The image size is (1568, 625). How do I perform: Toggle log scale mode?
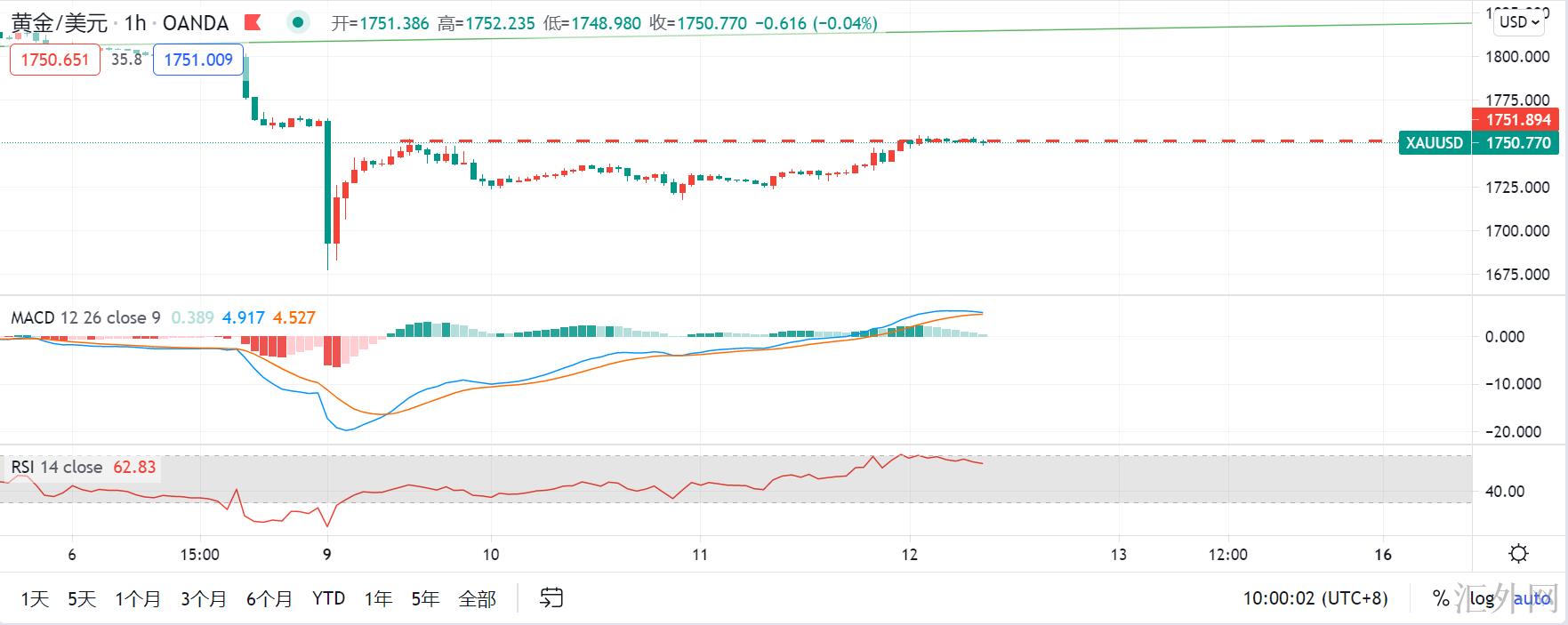pos(1482,598)
